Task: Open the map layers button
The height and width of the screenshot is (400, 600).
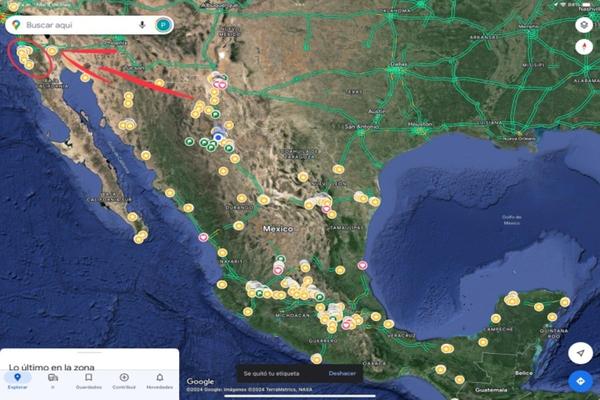Action: [x=583, y=25]
